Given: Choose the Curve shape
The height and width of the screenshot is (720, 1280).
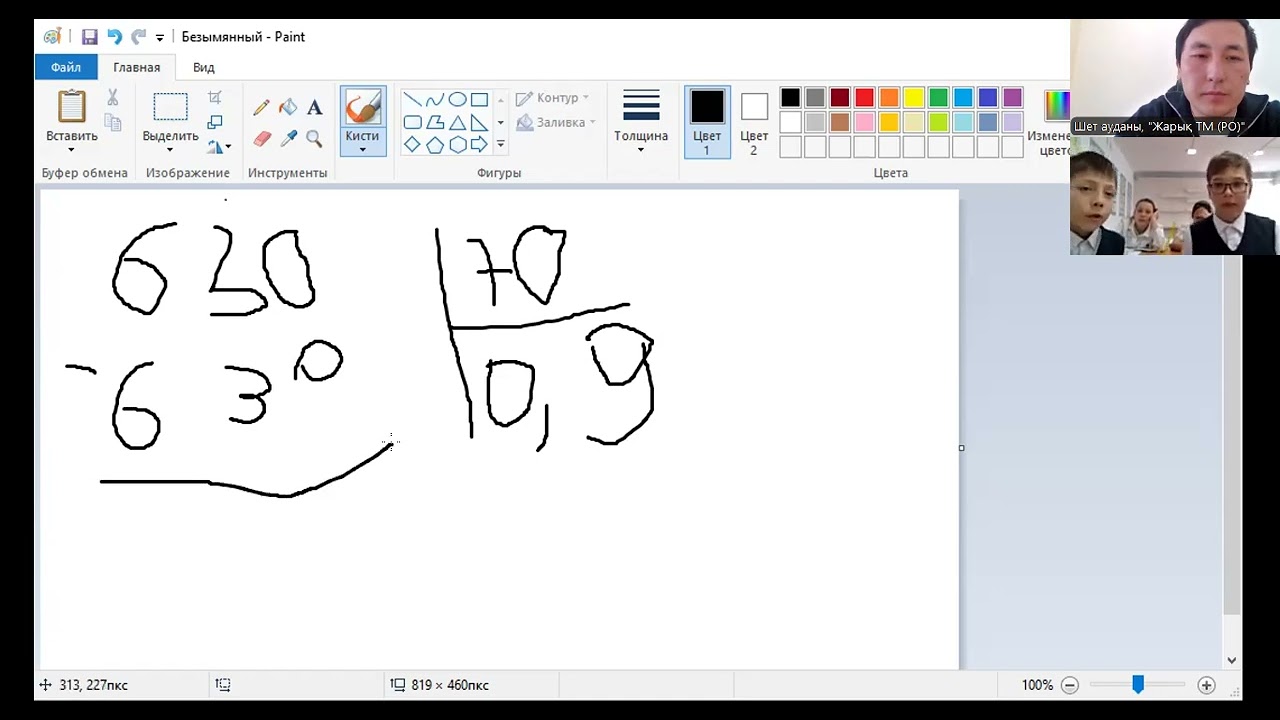Looking at the screenshot, I should tap(434, 100).
